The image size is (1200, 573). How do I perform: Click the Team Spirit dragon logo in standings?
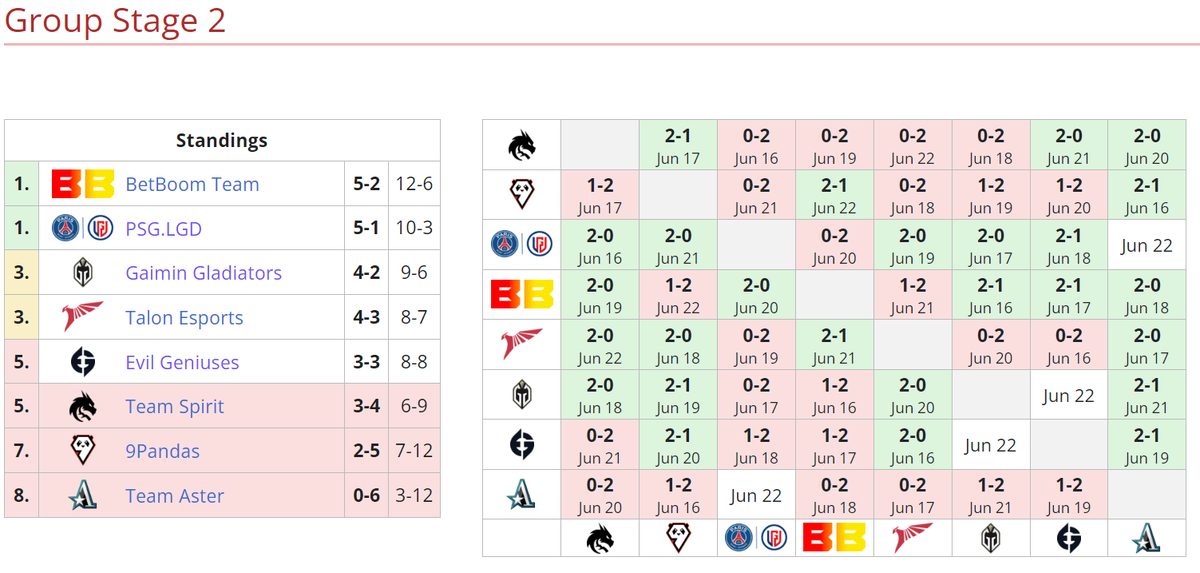pos(82,407)
